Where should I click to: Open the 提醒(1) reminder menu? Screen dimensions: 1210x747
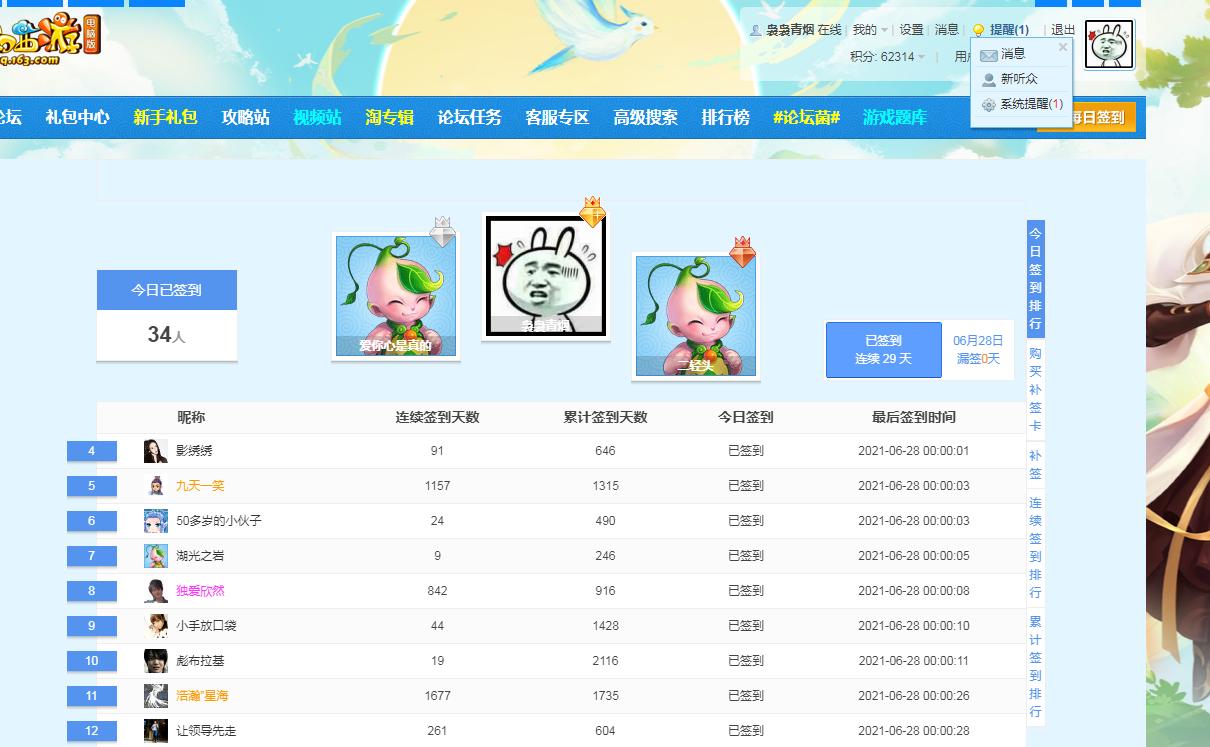pyautogui.click(x=1009, y=30)
